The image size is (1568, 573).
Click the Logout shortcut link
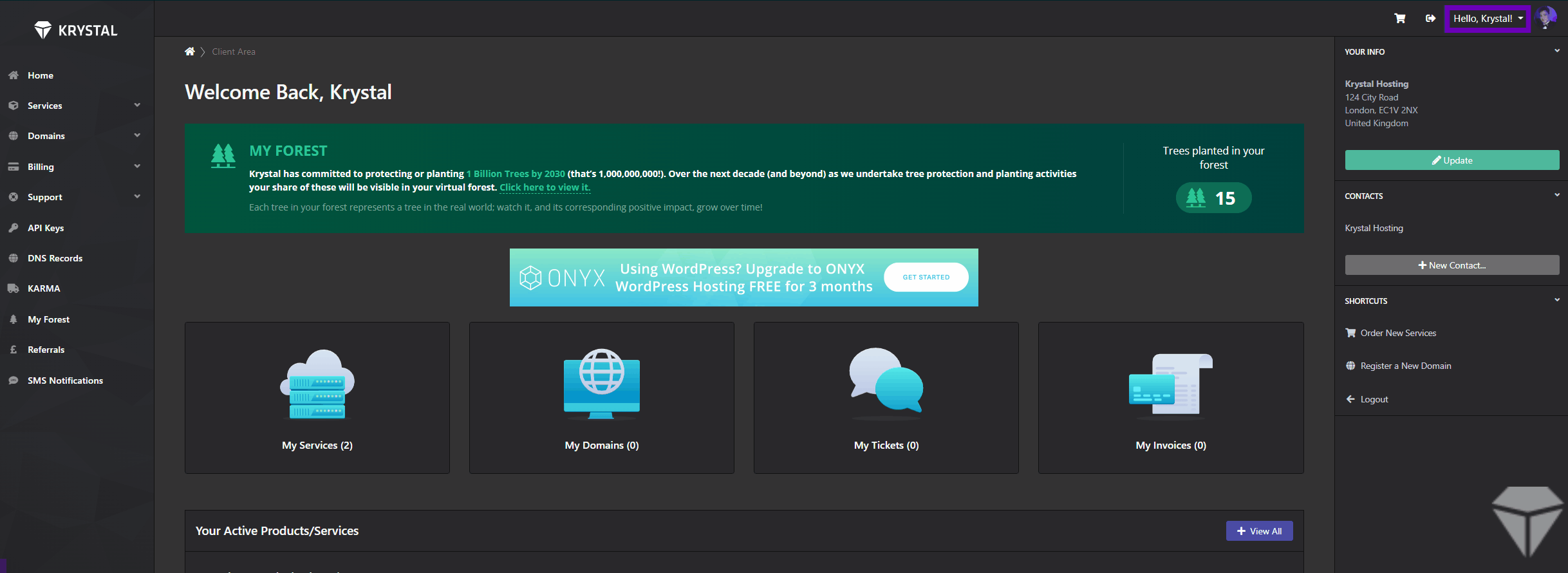click(x=1374, y=399)
